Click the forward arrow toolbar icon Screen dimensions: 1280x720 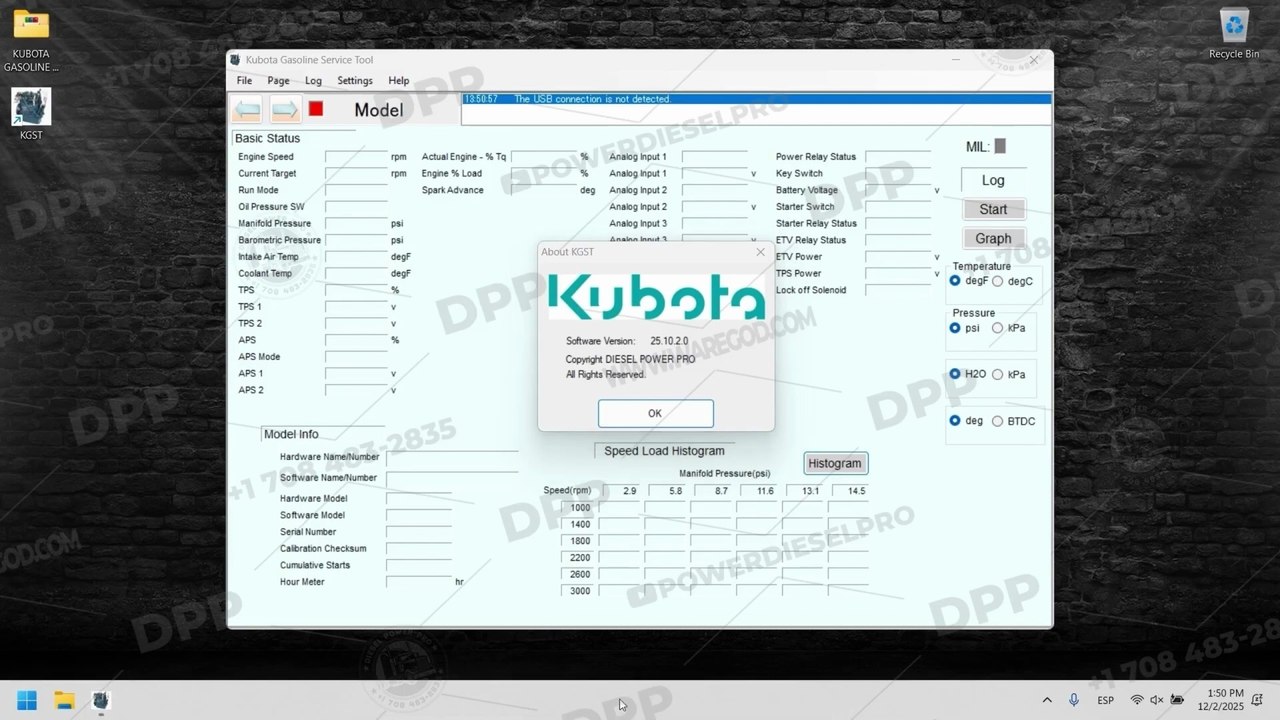286,109
